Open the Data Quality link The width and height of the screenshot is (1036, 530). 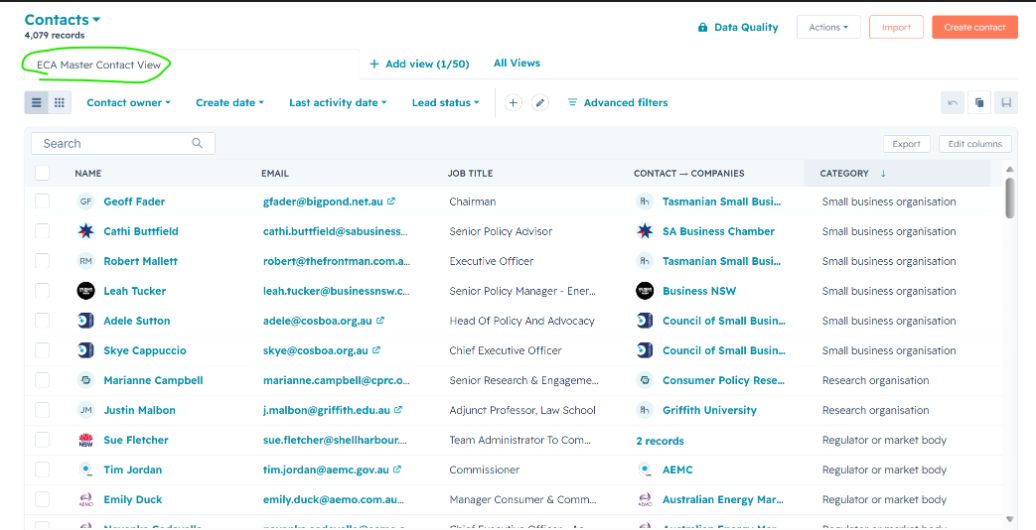tap(739, 28)
